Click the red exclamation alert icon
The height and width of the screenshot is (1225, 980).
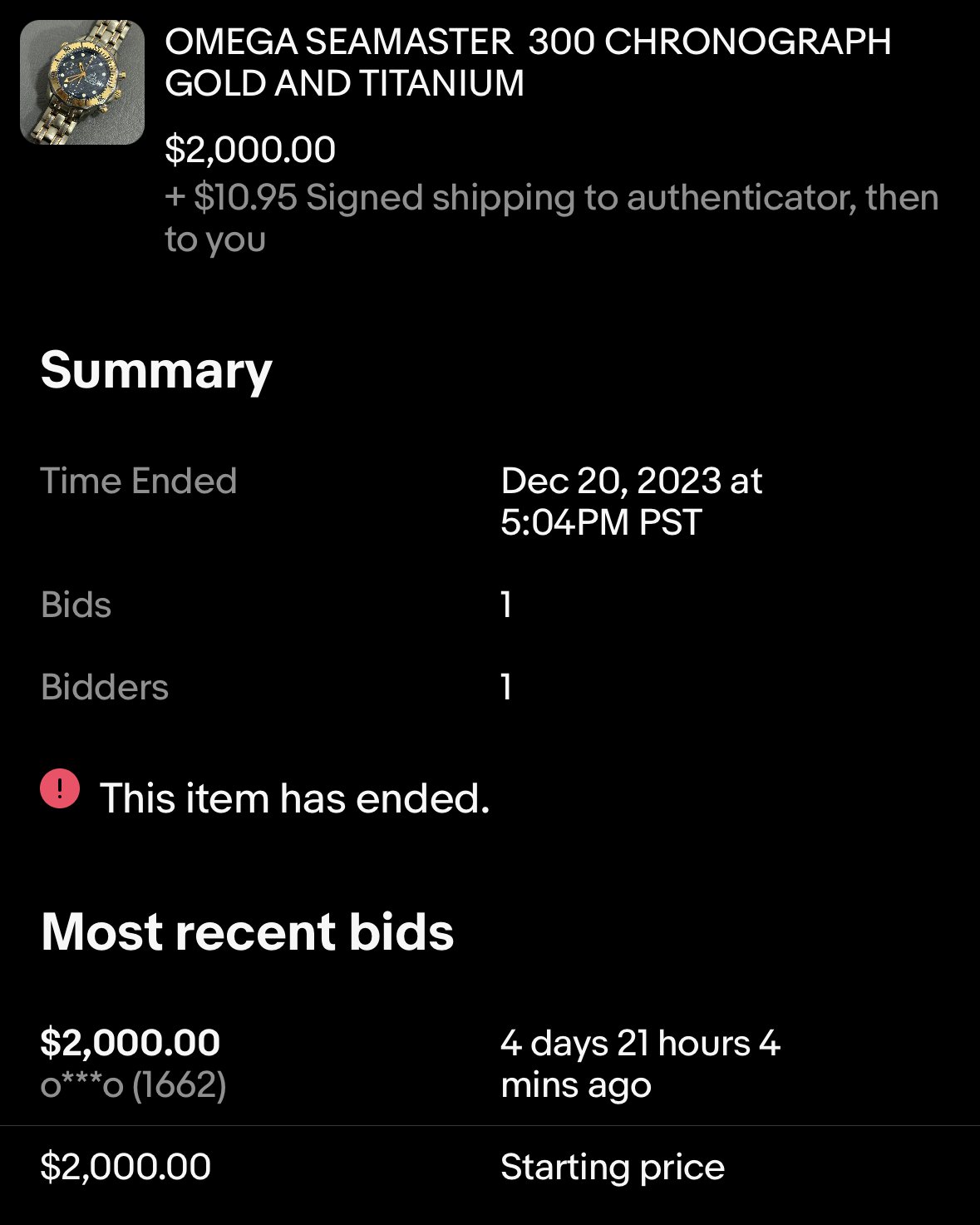point(60,788)
